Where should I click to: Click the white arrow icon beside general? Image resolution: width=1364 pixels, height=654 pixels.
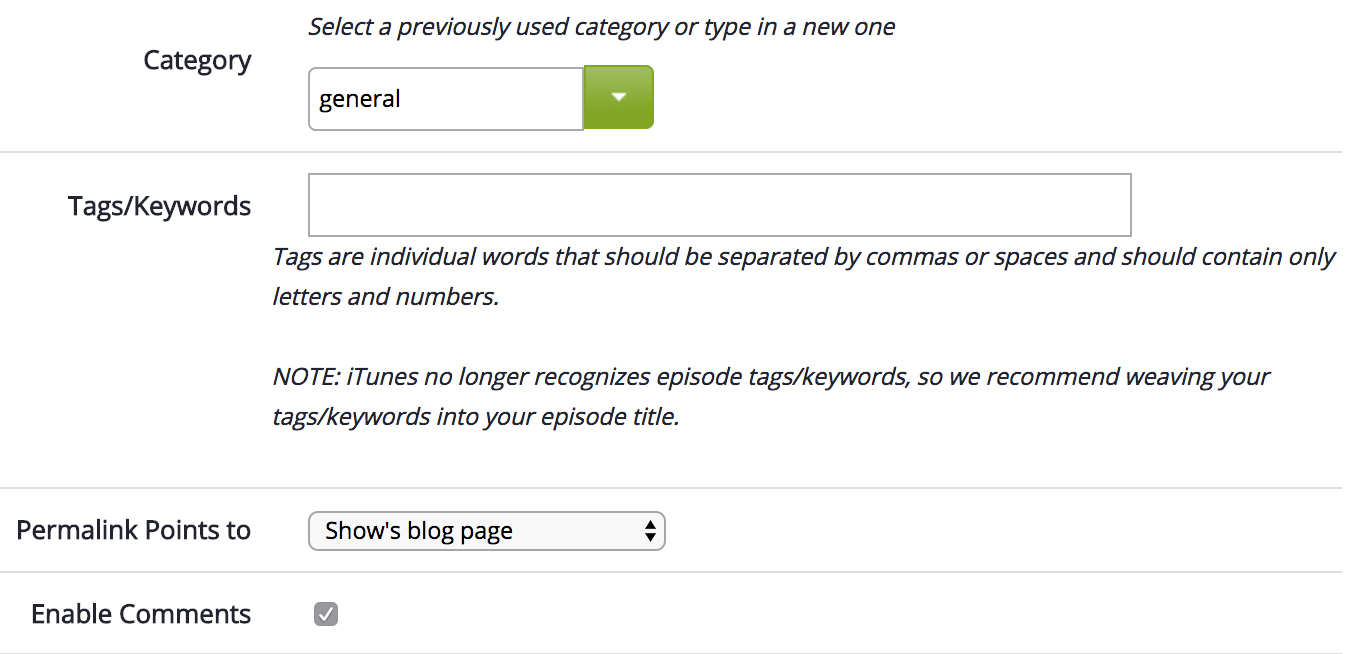pos(619,97)
